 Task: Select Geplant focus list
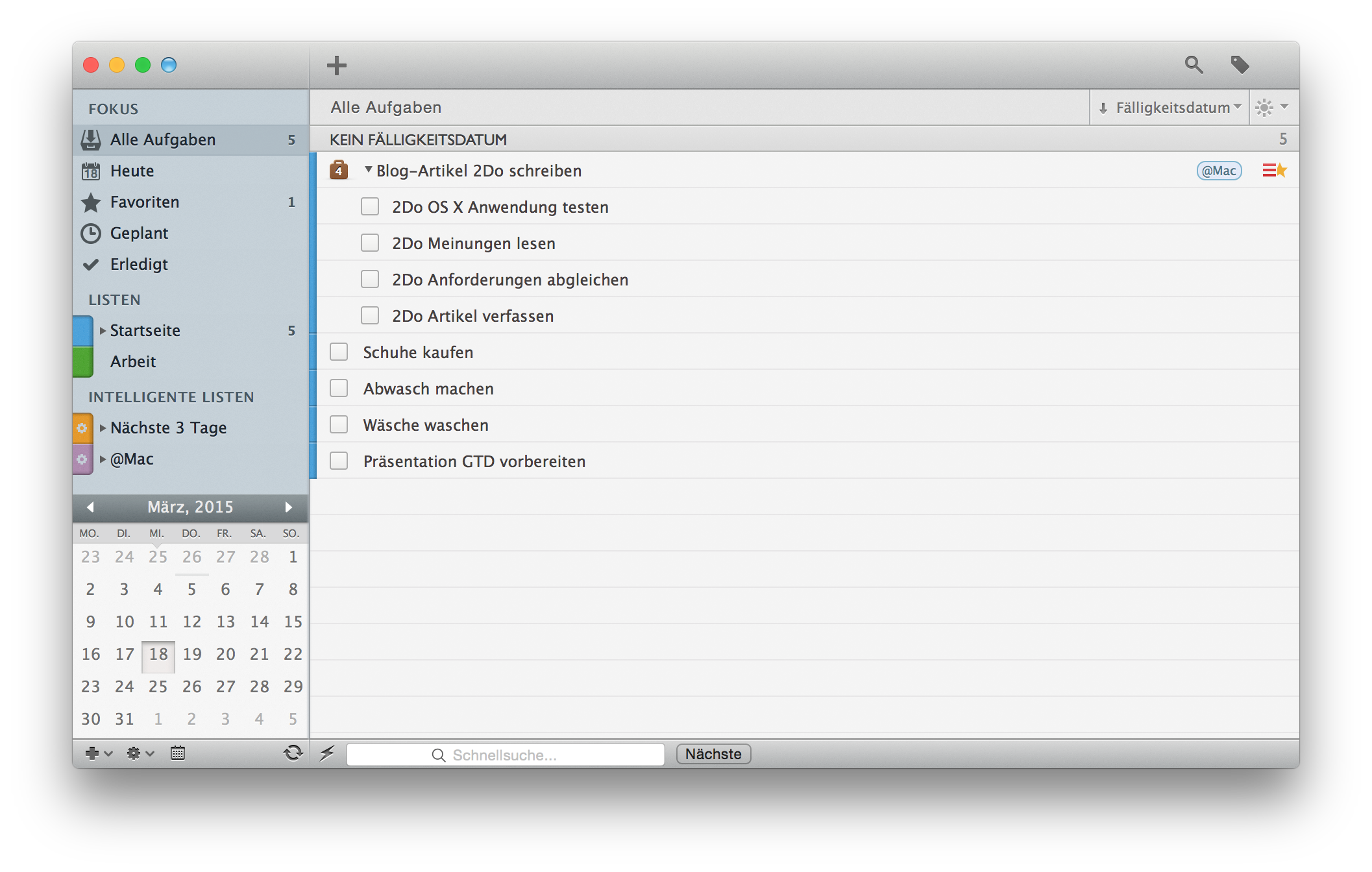click(190, 233)
